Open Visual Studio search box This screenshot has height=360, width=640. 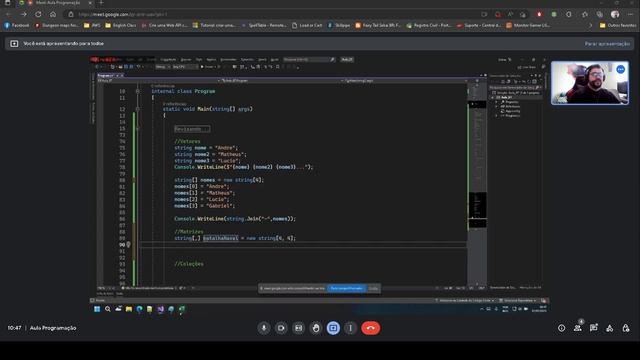[309, 60]
